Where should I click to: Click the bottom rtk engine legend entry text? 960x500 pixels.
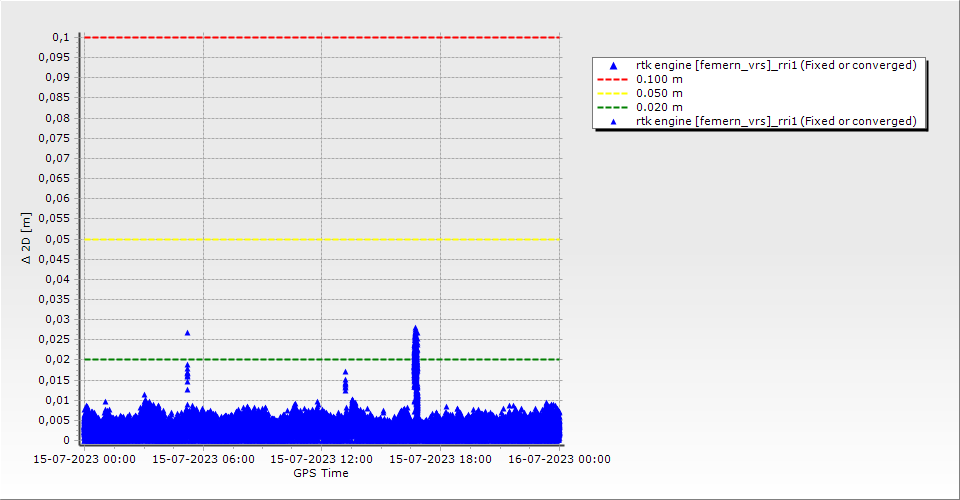[776, 121]
